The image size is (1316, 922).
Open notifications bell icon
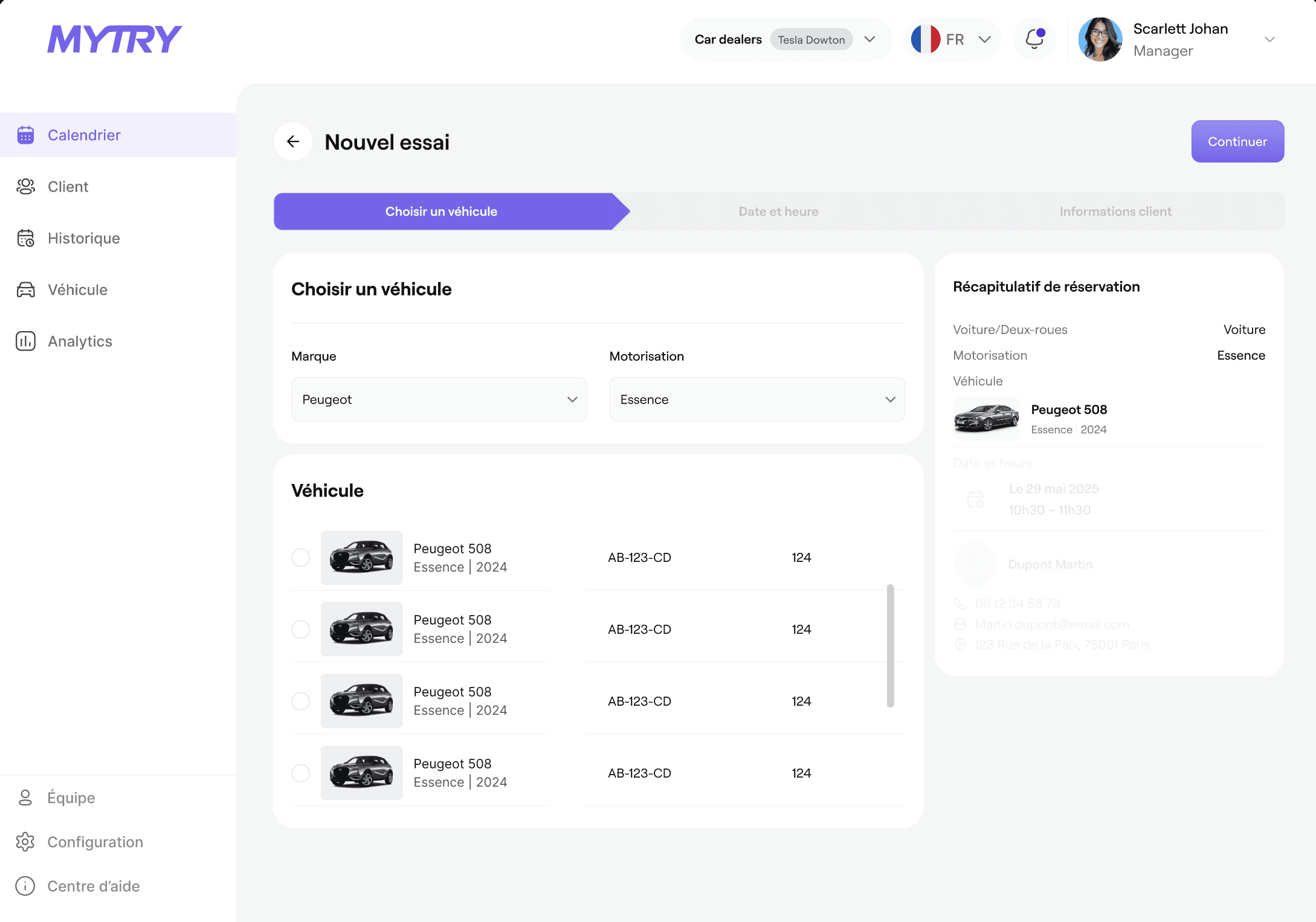[1034, 39]
